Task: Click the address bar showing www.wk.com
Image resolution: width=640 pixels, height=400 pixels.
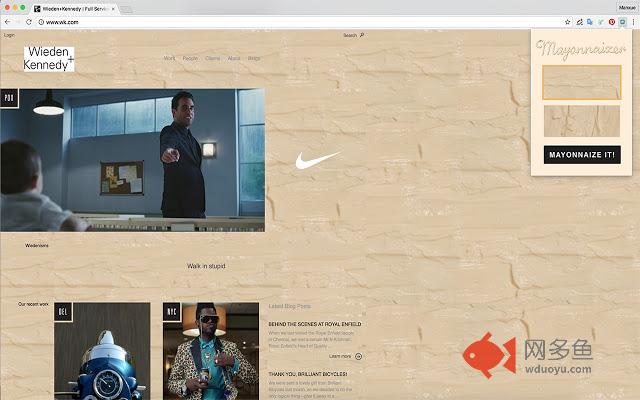Action: [302, 22]
